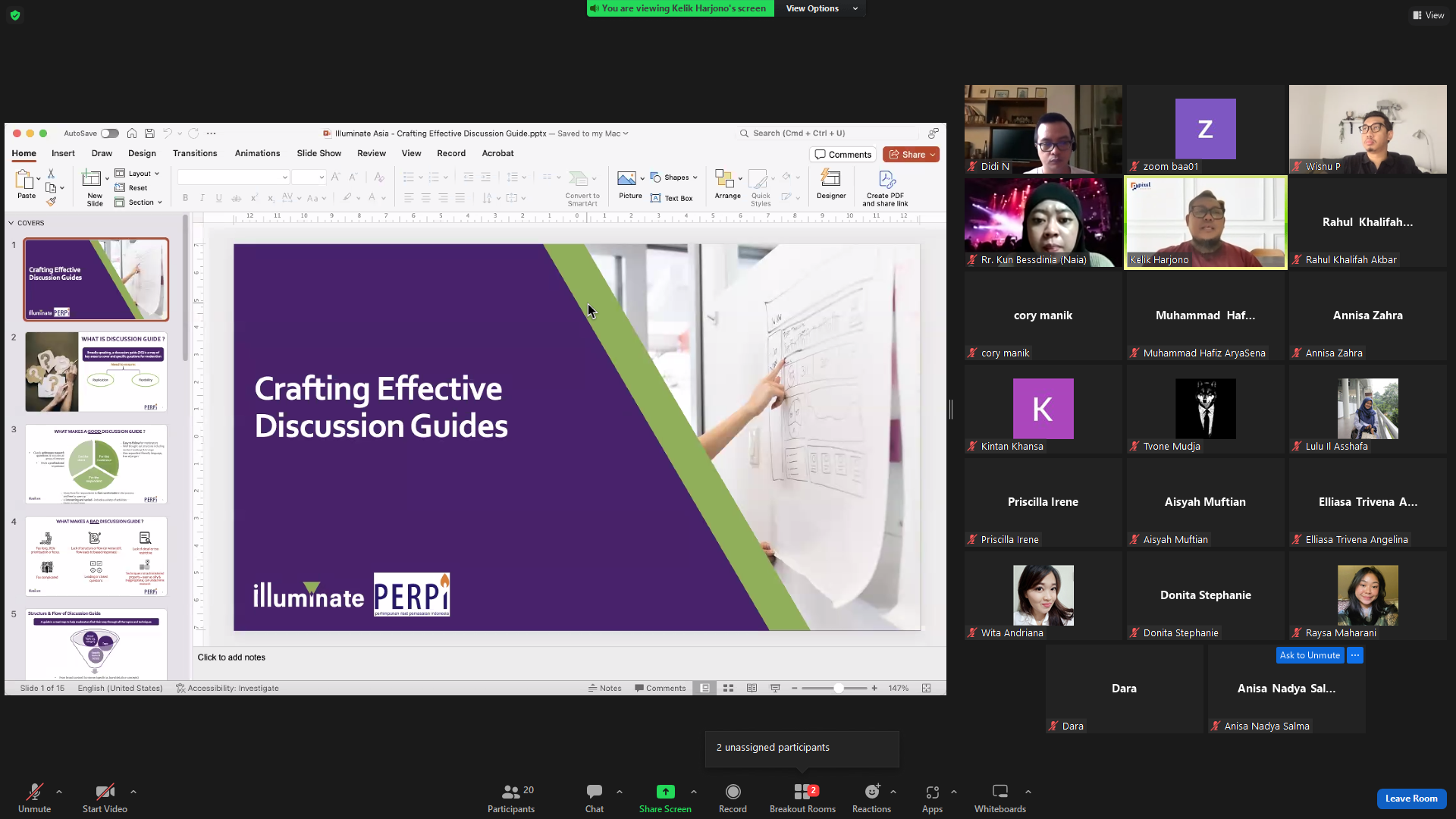1456x819 pixels.
Task: Click the Cut scissors icon
Action: [51, 174]
